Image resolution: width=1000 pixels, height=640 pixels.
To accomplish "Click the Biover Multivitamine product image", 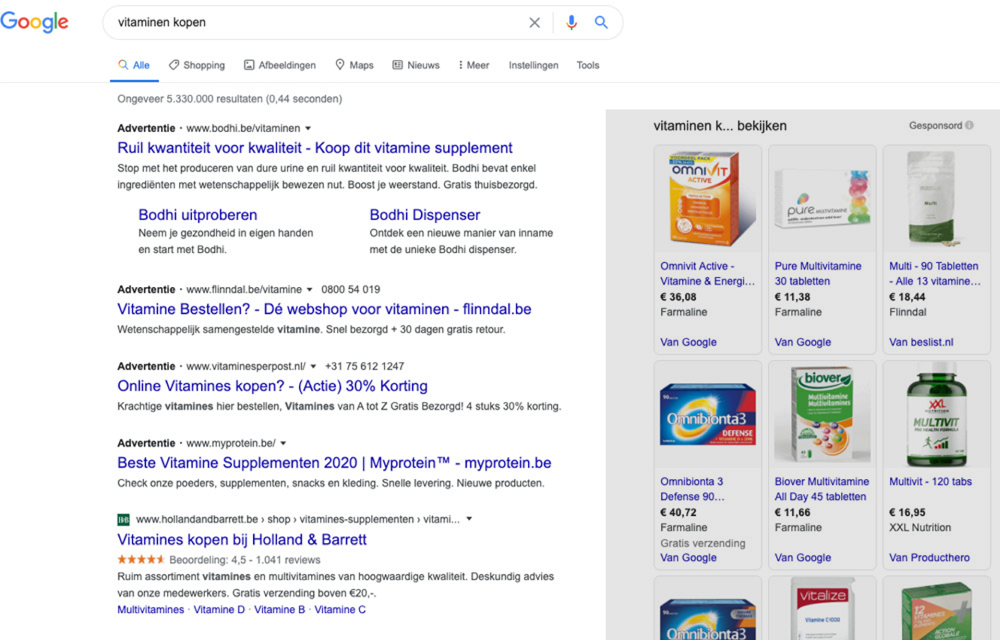I will coord(822,414).
